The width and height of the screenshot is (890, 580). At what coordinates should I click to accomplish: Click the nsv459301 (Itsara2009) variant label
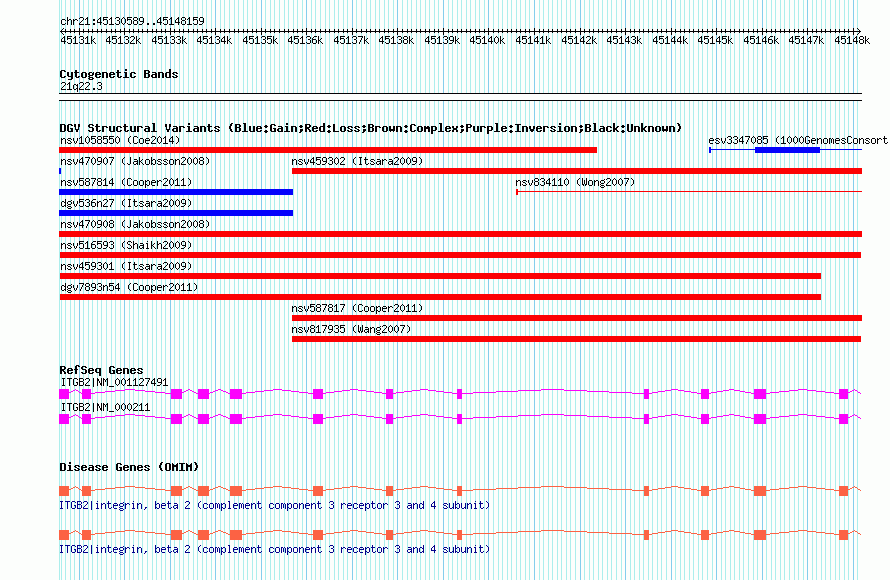click(126, 266)
